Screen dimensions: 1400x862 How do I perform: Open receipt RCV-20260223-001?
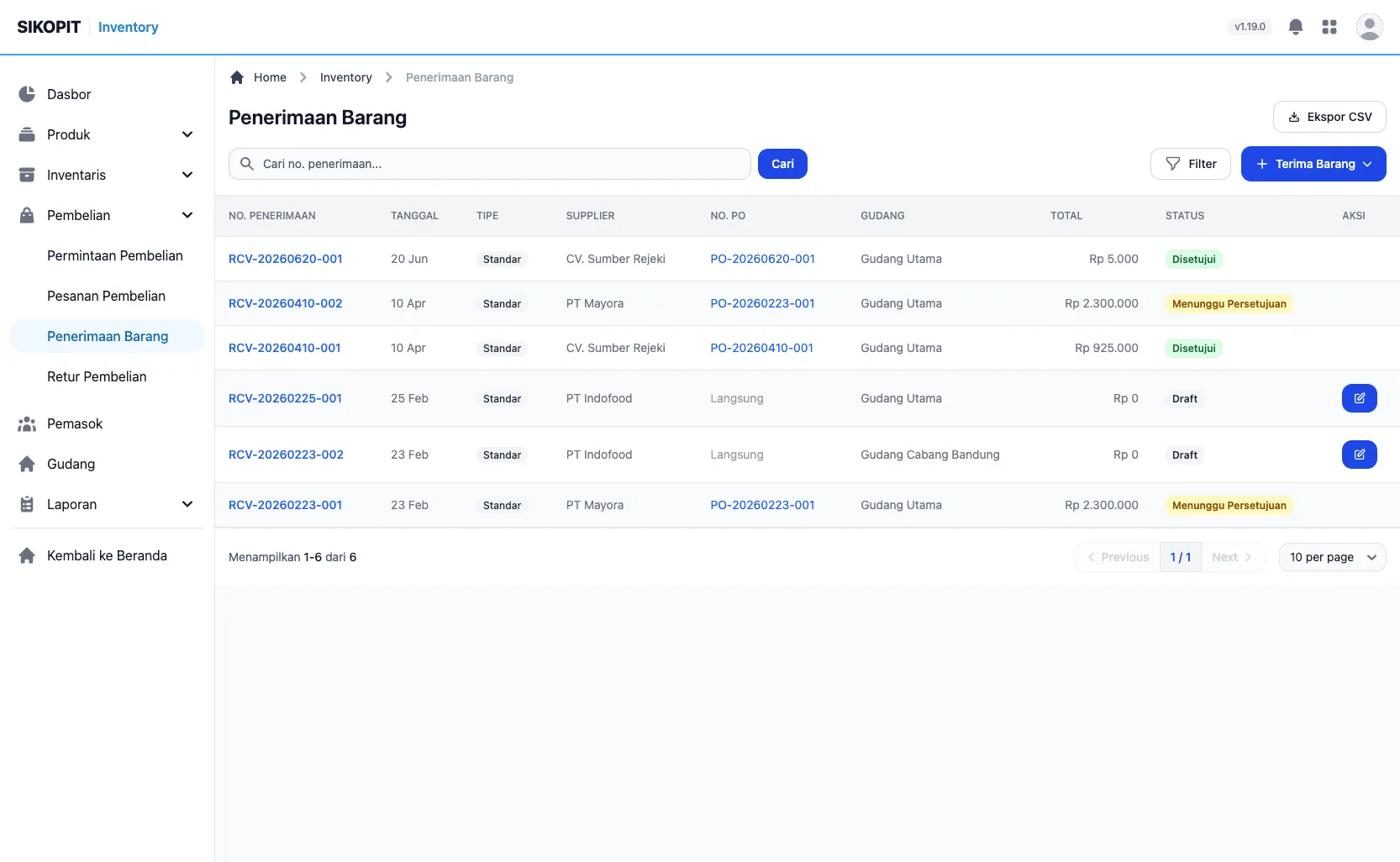(x=286, y=505)
